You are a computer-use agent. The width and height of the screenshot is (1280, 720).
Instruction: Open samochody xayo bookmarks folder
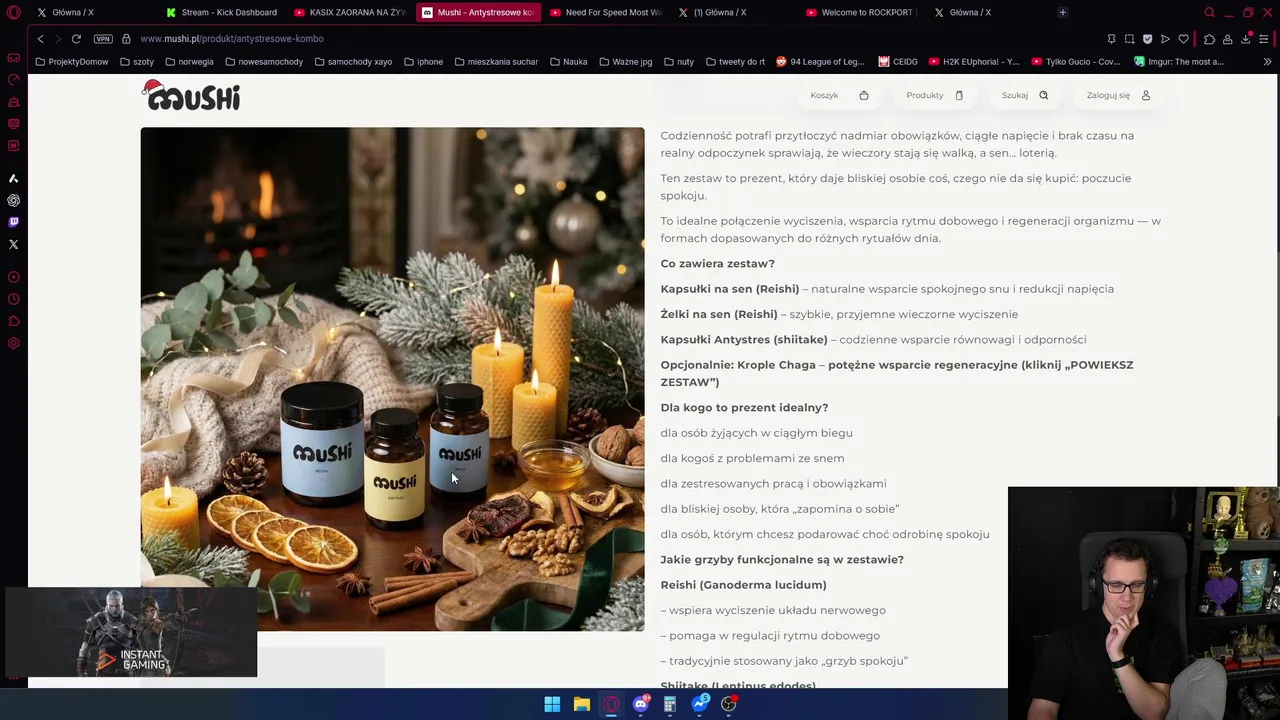pyautogui.click(x=353, y=61)
